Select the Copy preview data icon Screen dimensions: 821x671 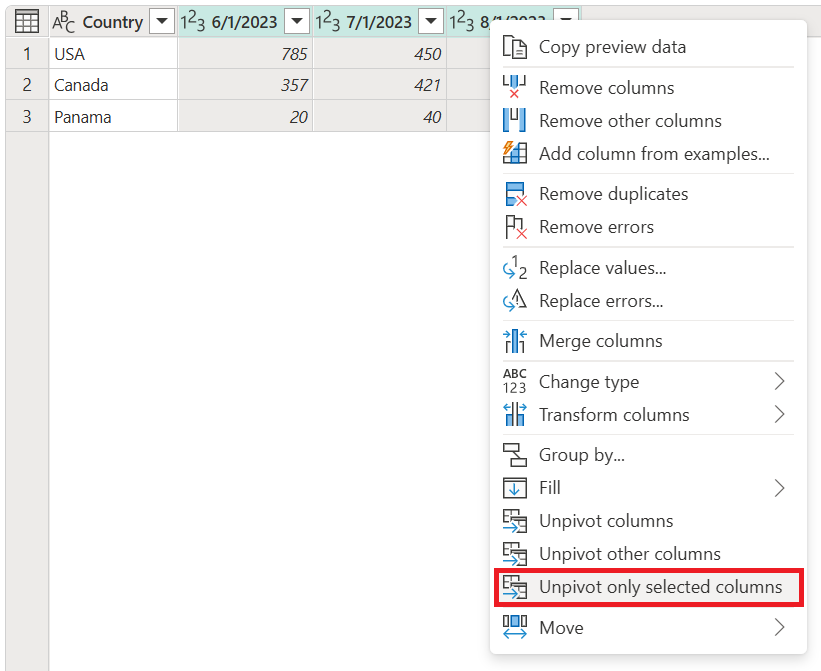[x=514, y=46]
